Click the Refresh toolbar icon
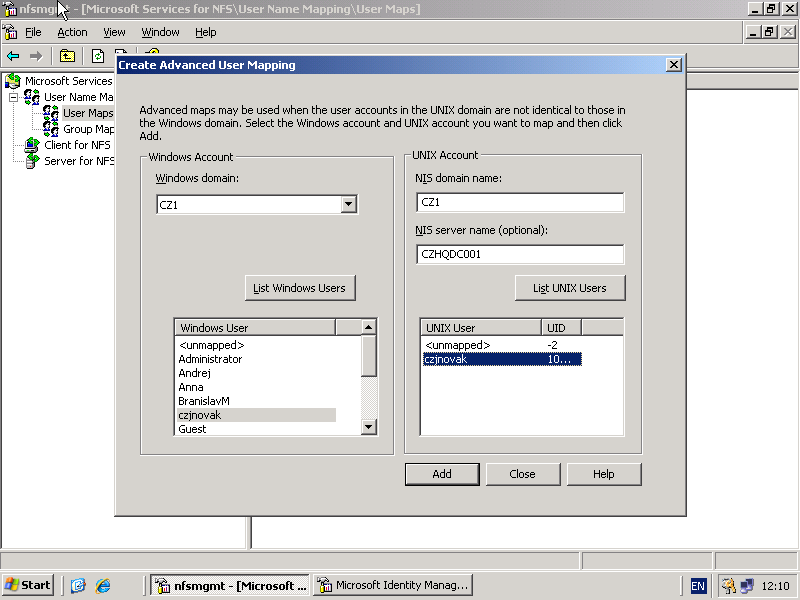Viewport: 800px width, 600px height. [x=98, y=56]
